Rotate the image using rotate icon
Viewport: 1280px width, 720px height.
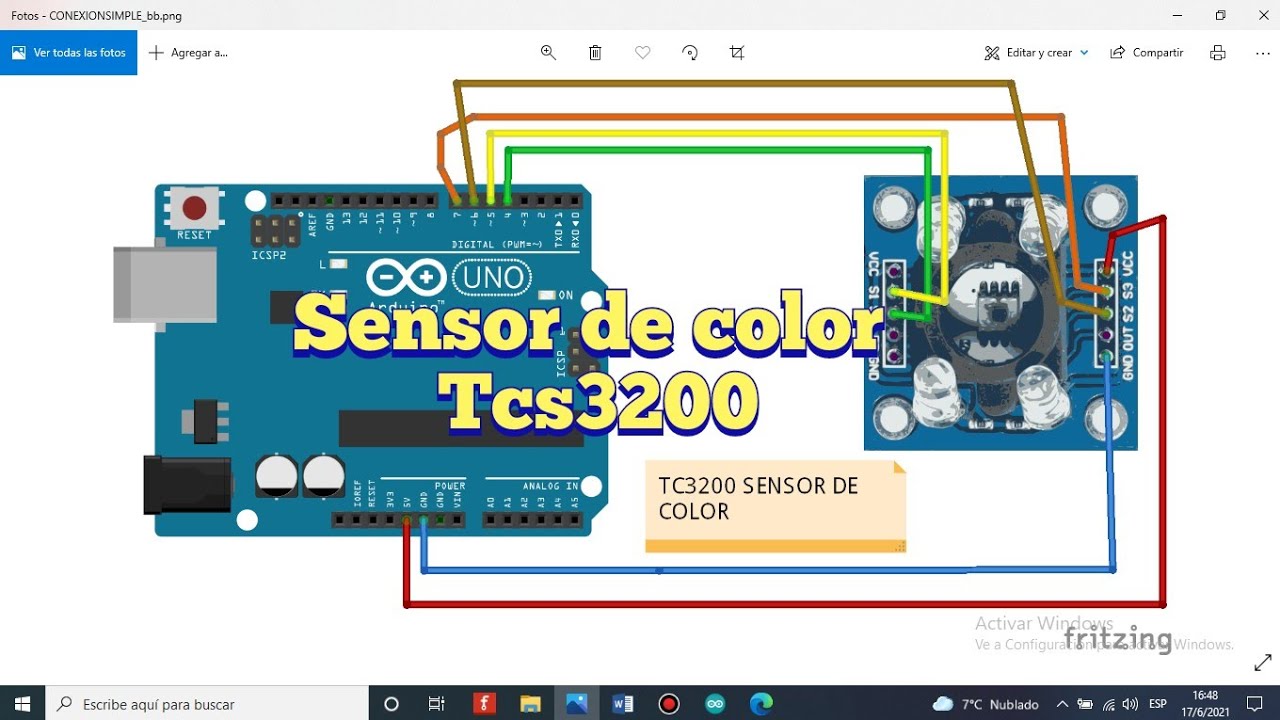[x=690, y=53]
